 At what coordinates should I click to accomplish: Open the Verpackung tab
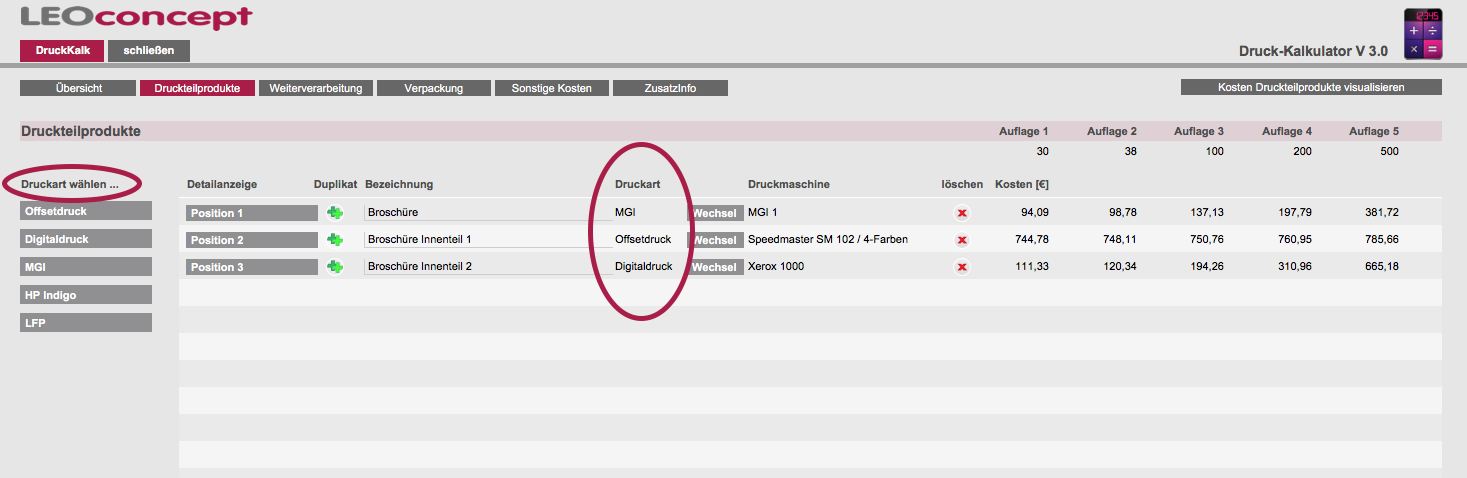pos(433,88)
